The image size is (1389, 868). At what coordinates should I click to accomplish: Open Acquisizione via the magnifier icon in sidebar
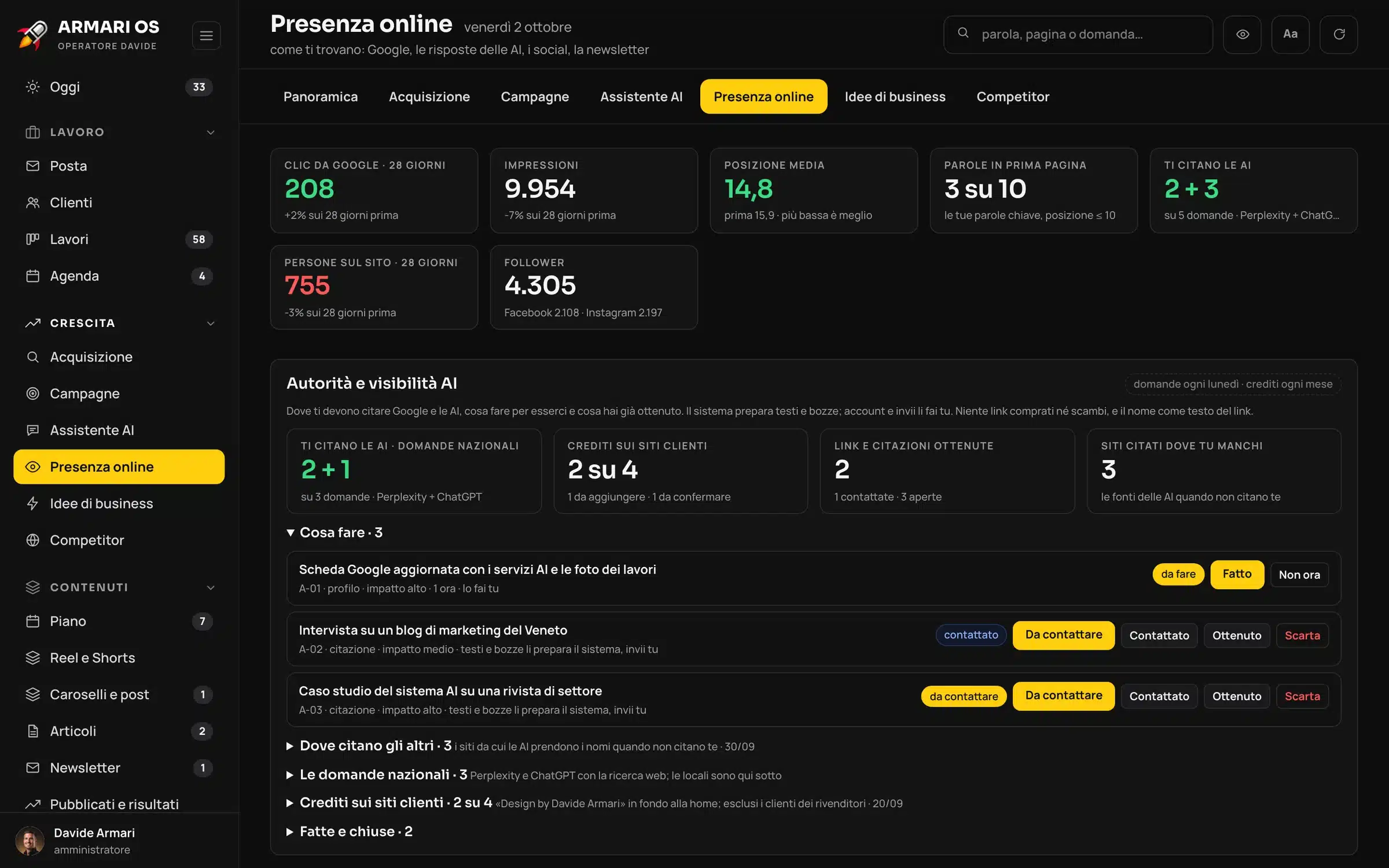click(33, 357)
